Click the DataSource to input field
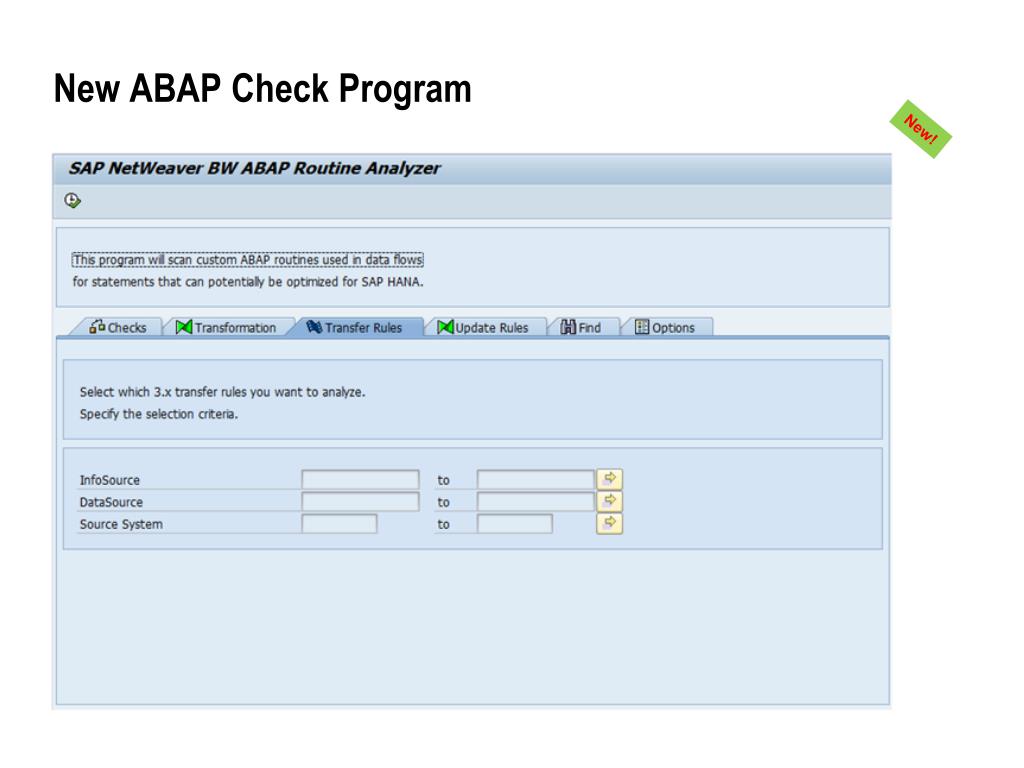Image resolution: width=1024 pixels, height=768 pixels. [536, 502]
